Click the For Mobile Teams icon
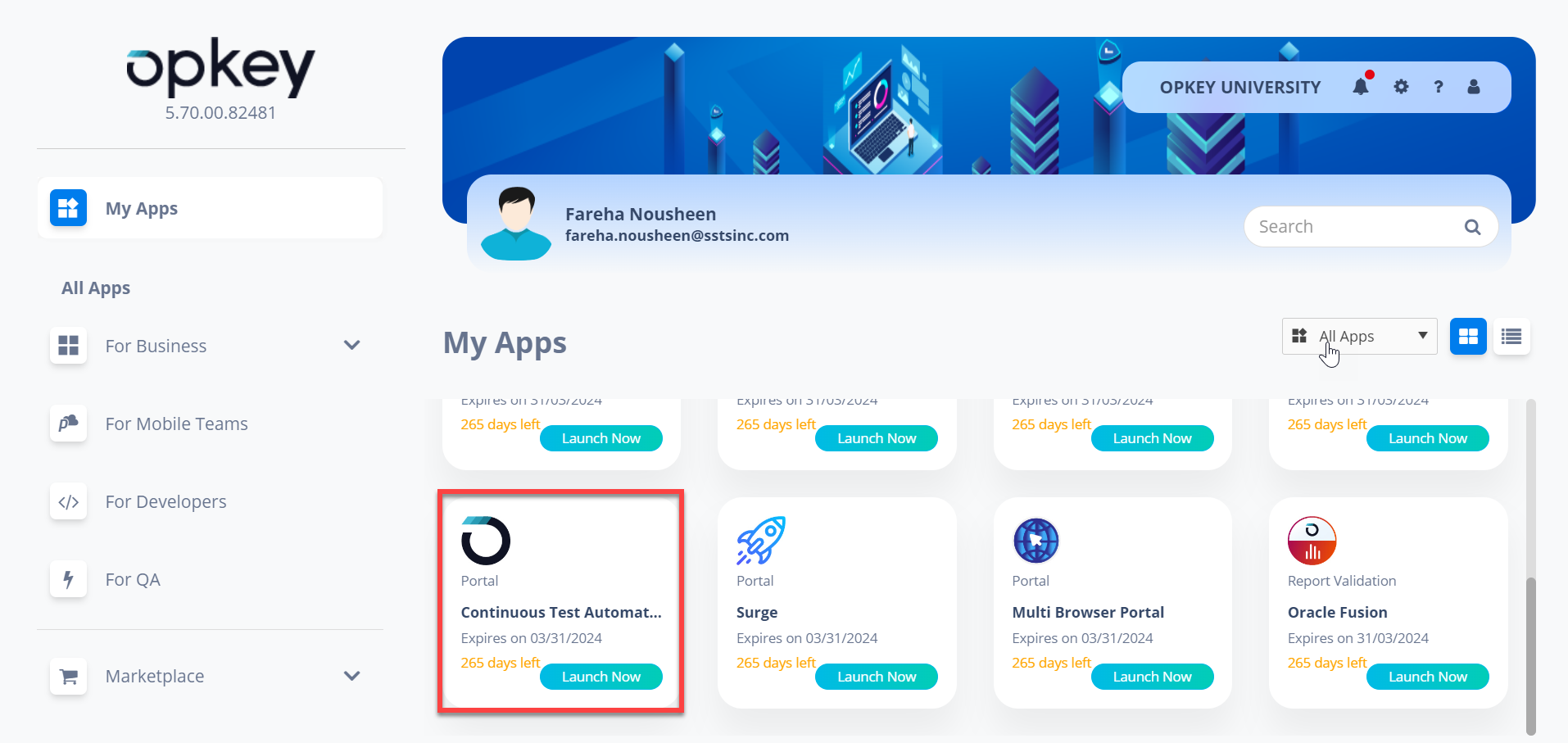The height and width of the screenshot is (743, 1568). tap(68, 423)
